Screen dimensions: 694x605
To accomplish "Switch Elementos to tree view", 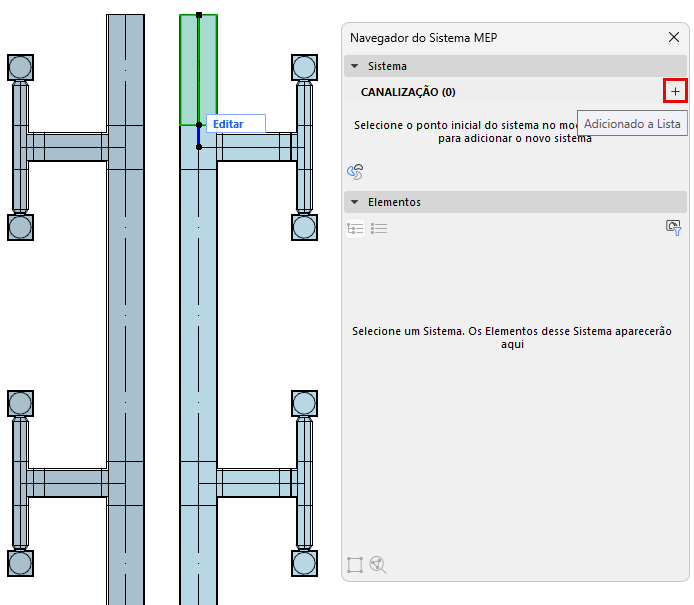I will (x=355, y=228).
